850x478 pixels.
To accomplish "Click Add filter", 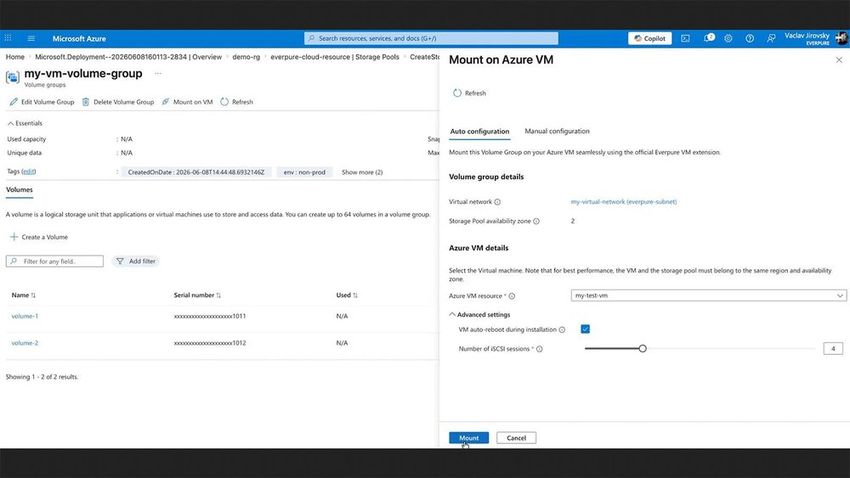I will click(136, 261).
